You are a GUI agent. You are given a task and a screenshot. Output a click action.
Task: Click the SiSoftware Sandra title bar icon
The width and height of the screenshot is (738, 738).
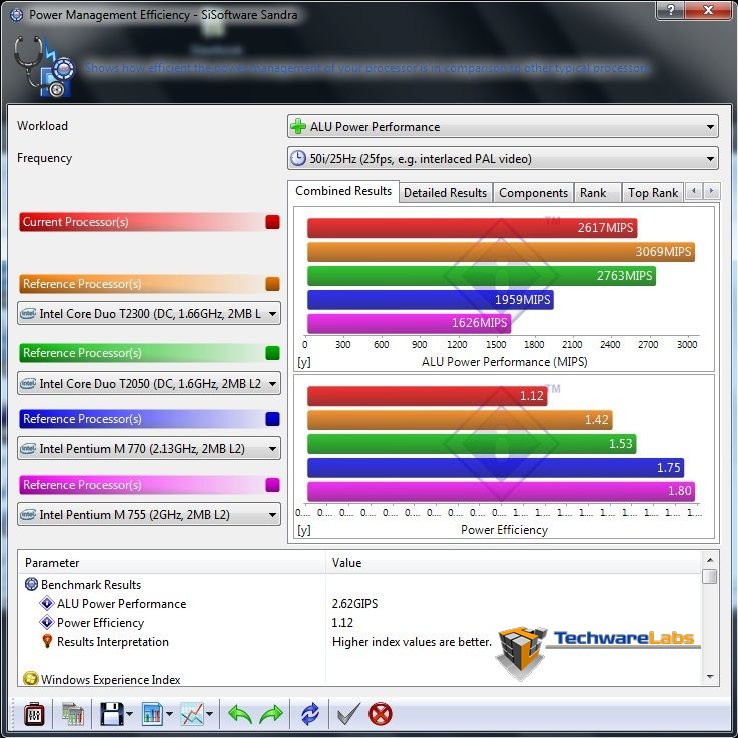pyautogui.click(x=16, y=15)
